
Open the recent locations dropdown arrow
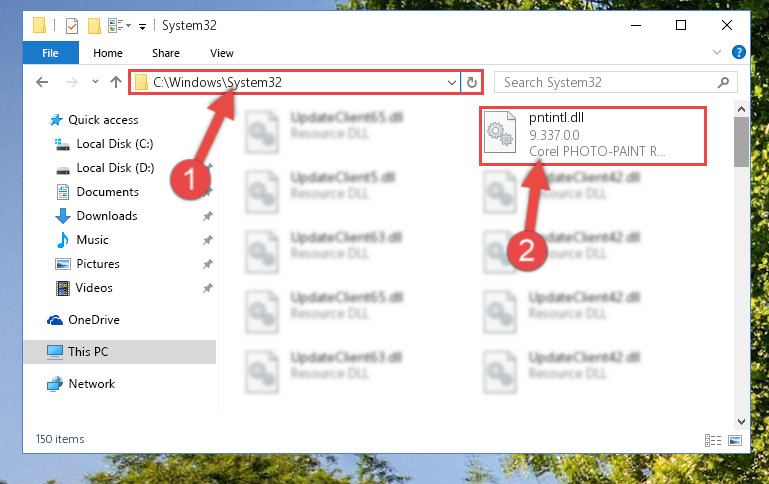pos(95,81)
